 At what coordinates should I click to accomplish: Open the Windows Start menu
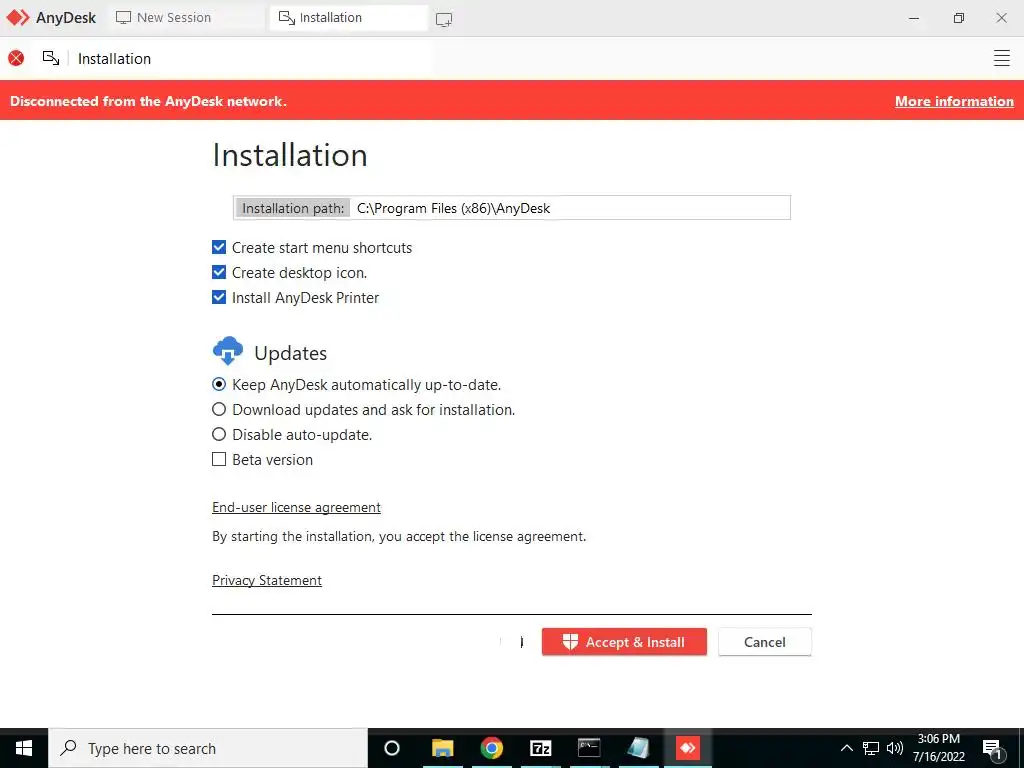pyautogui.click(x=24, y=748)
